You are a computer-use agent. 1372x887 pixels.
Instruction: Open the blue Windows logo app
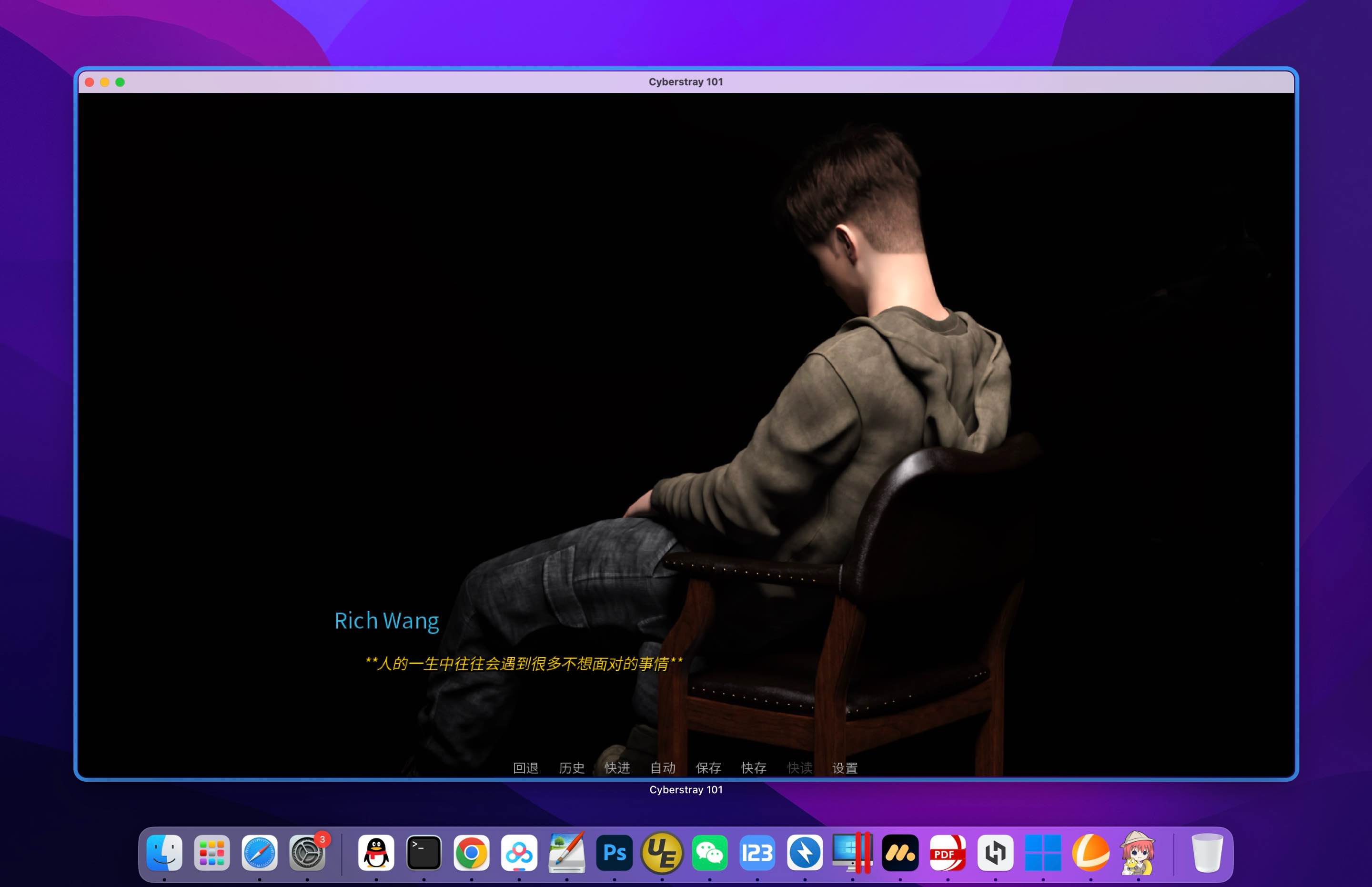(x=1043, y=852)
